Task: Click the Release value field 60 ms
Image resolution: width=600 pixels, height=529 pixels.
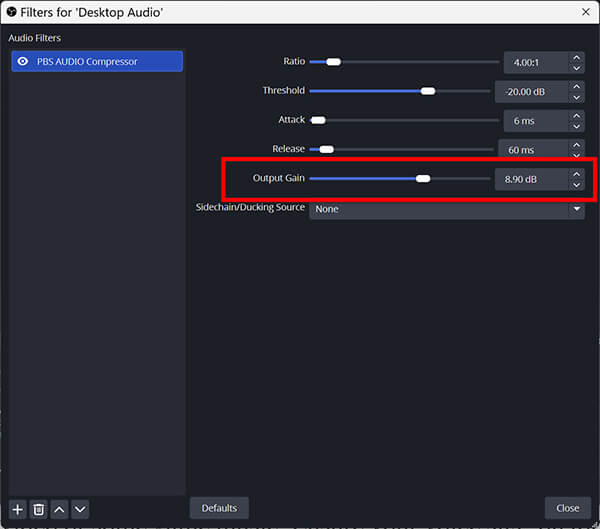Action: (x=533, y=149)
